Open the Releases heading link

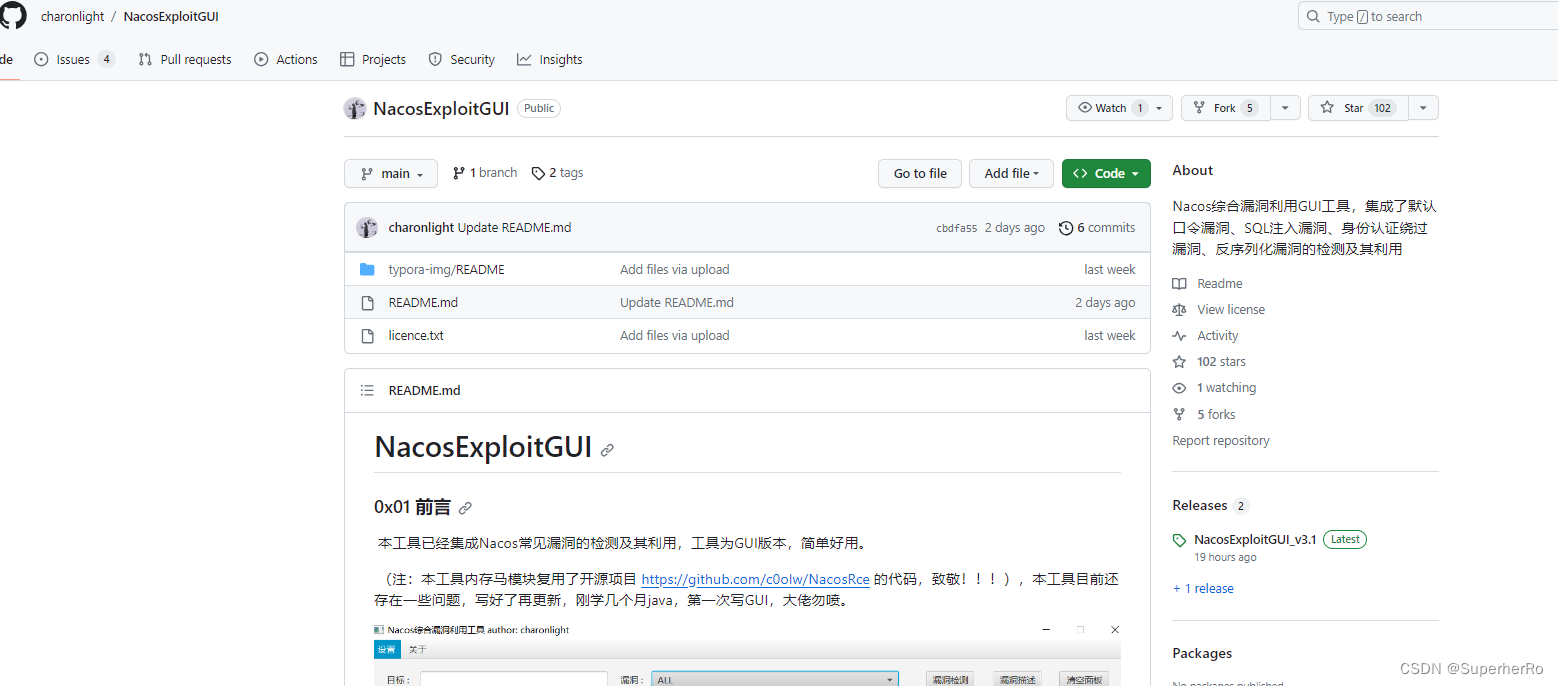tap(1210, 505)
